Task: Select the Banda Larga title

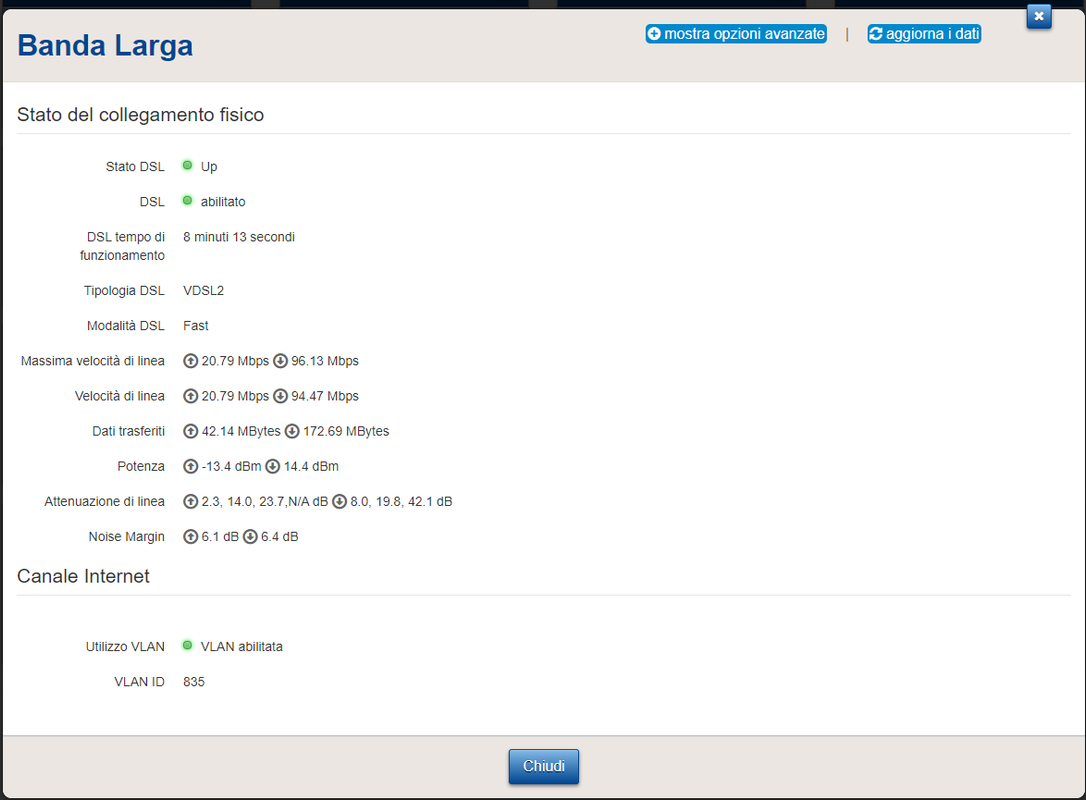Action: (x=105, y=46)
